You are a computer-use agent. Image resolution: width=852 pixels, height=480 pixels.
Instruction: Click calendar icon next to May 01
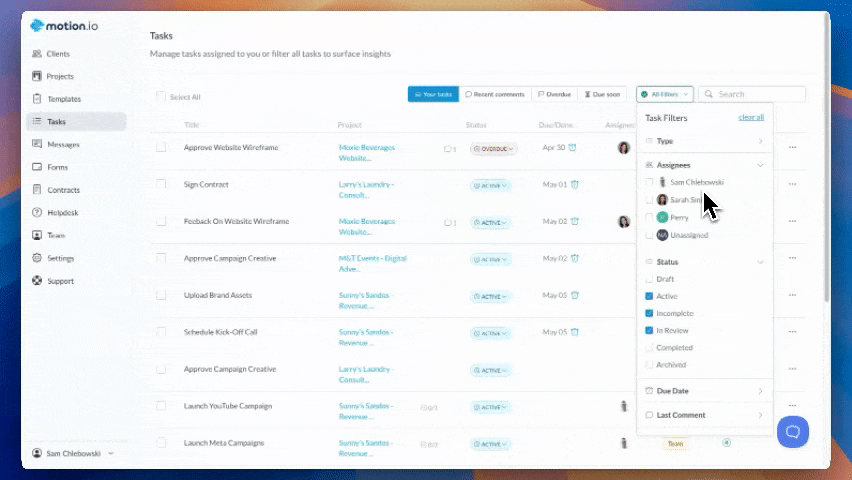click(x=575, y=184)
